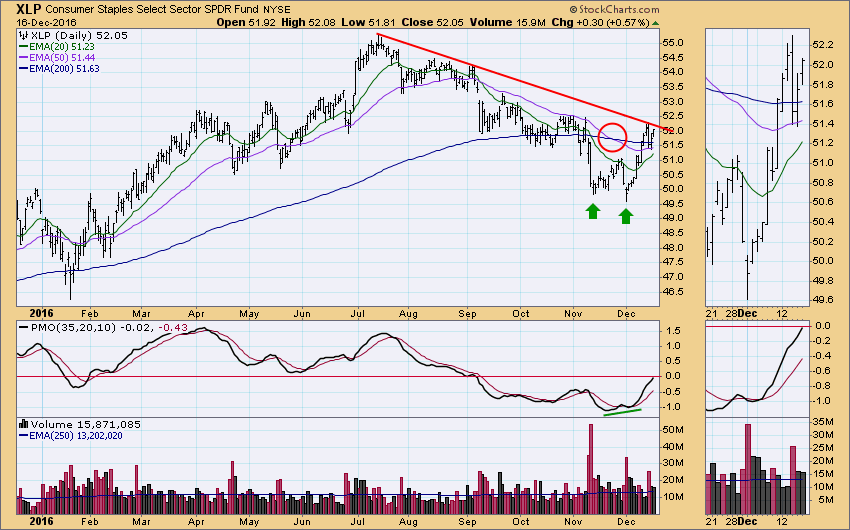Click the 1.5 label on the PMO axis
The width and height of the screenshot is (850, 530).
click(x=672, y=331)
